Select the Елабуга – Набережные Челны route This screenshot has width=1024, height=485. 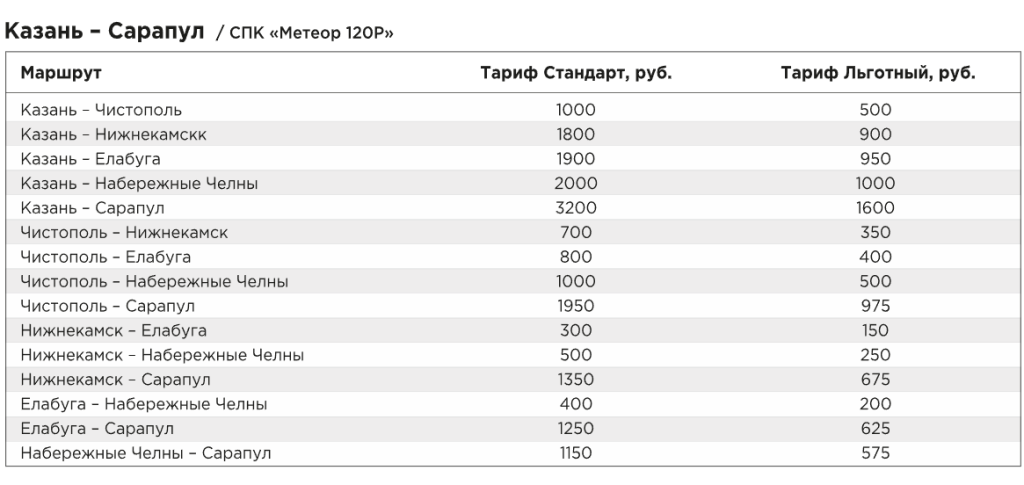pos(144,404)
